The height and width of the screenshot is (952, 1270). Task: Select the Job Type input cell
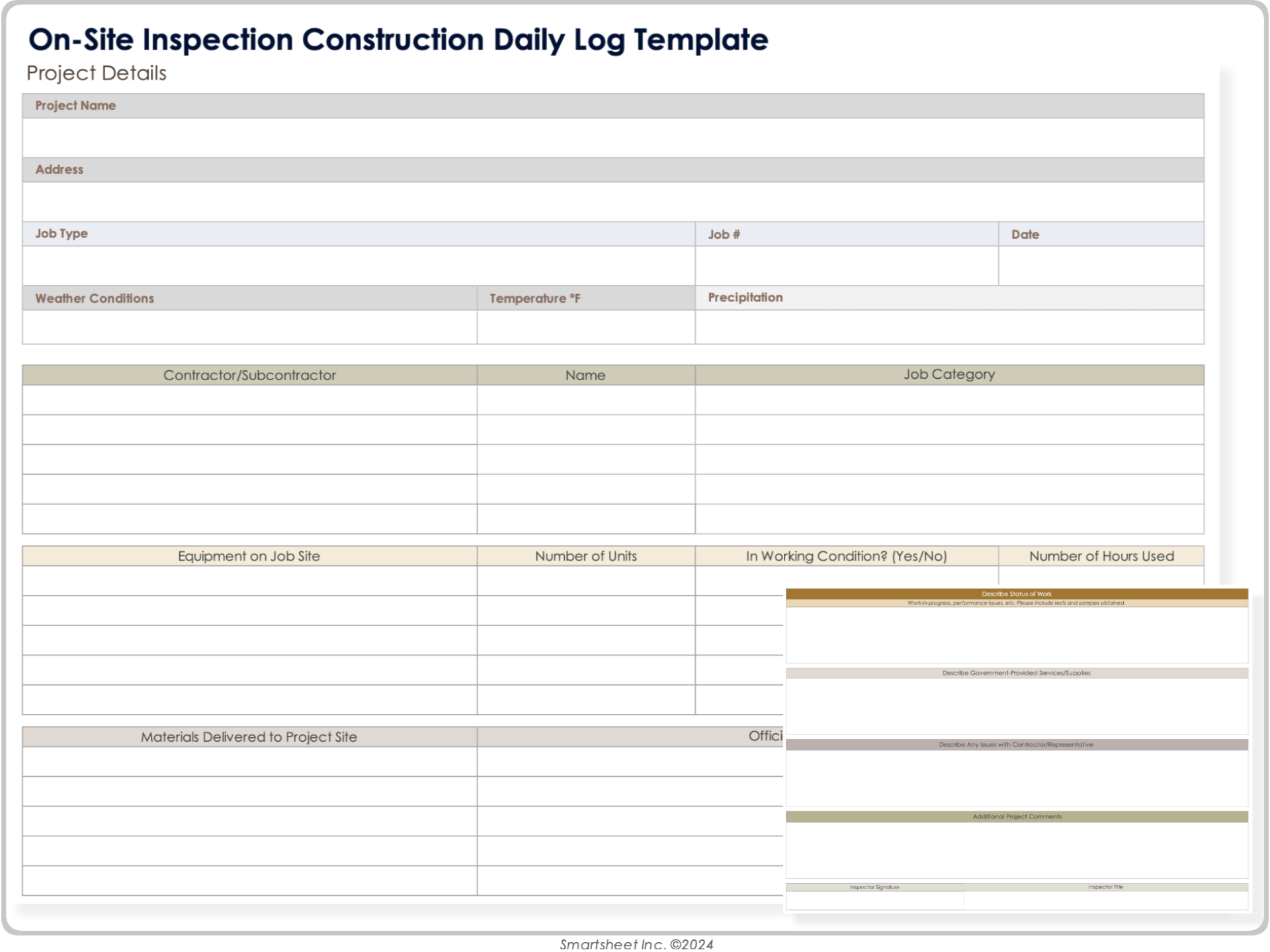coord(359,266)
